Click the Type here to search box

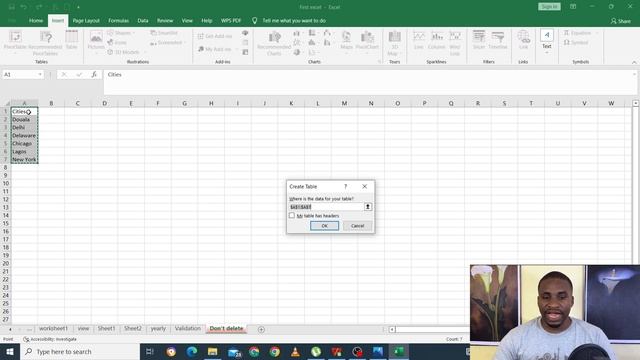[80, 351]
